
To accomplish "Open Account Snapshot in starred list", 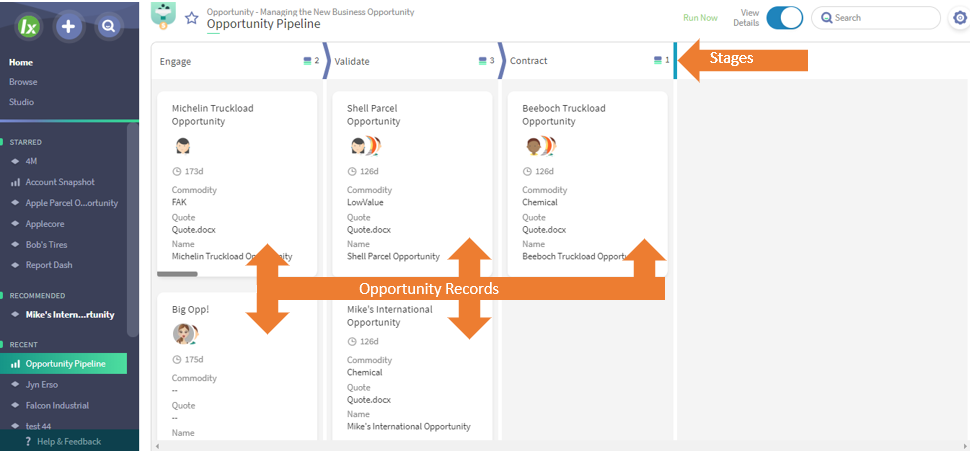I will click(x=60, y=183).
